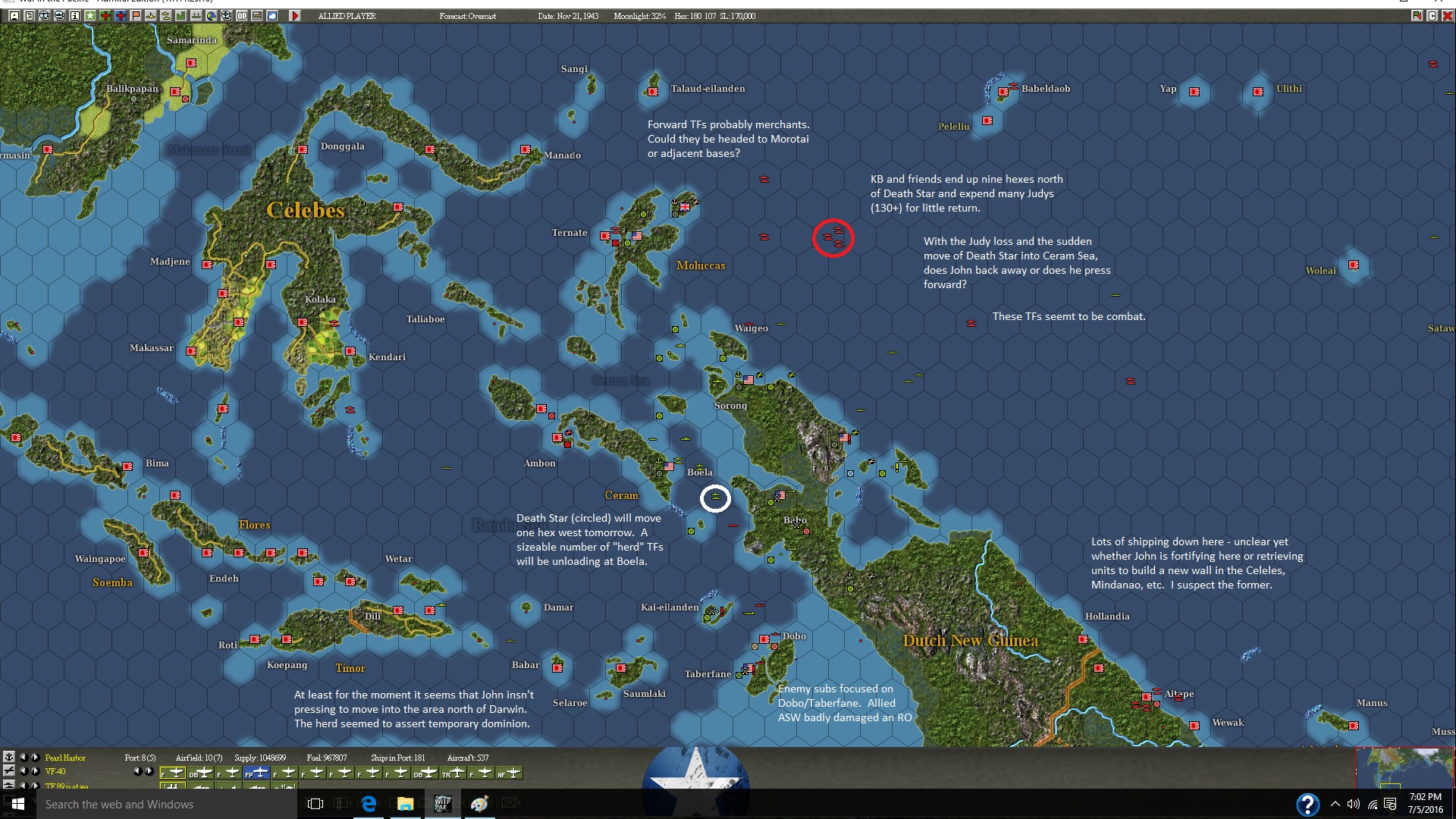Click the orange flag toolbar icon

(x=136, y=16)
